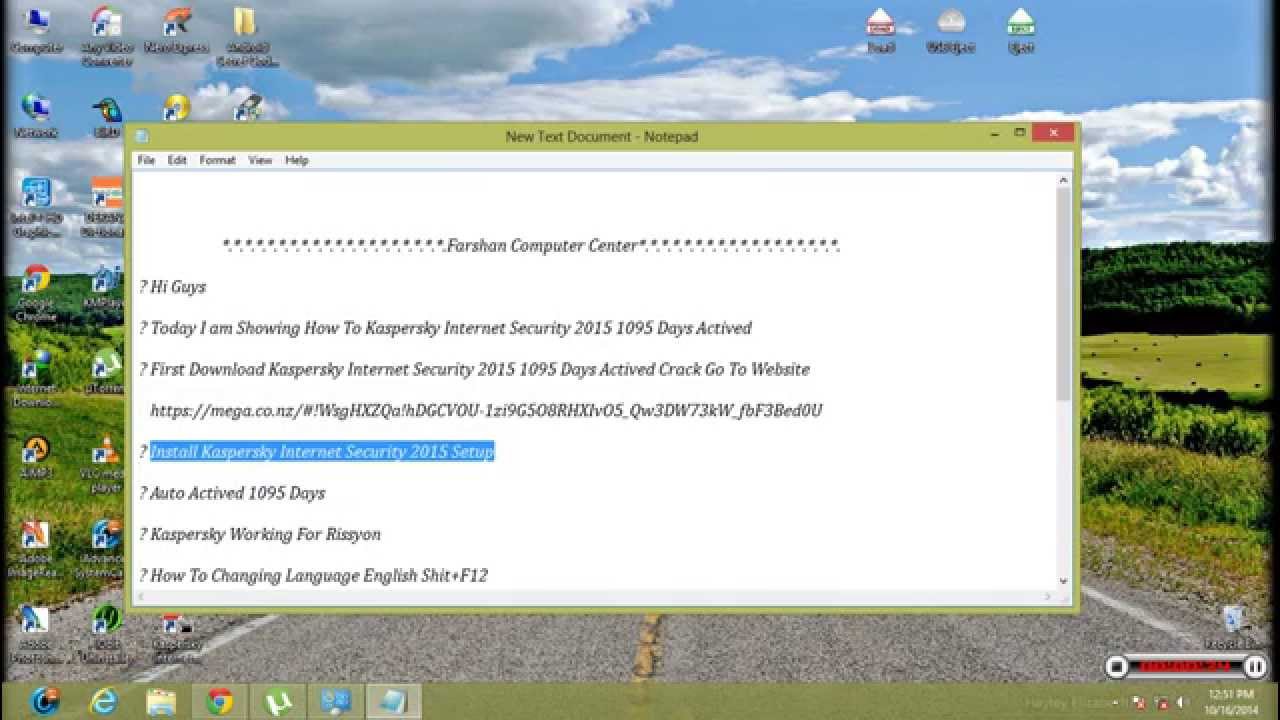Click the green-roofed desktop icon at top right
This screenshot has height=720, width=1280.
pos(1021,29)
